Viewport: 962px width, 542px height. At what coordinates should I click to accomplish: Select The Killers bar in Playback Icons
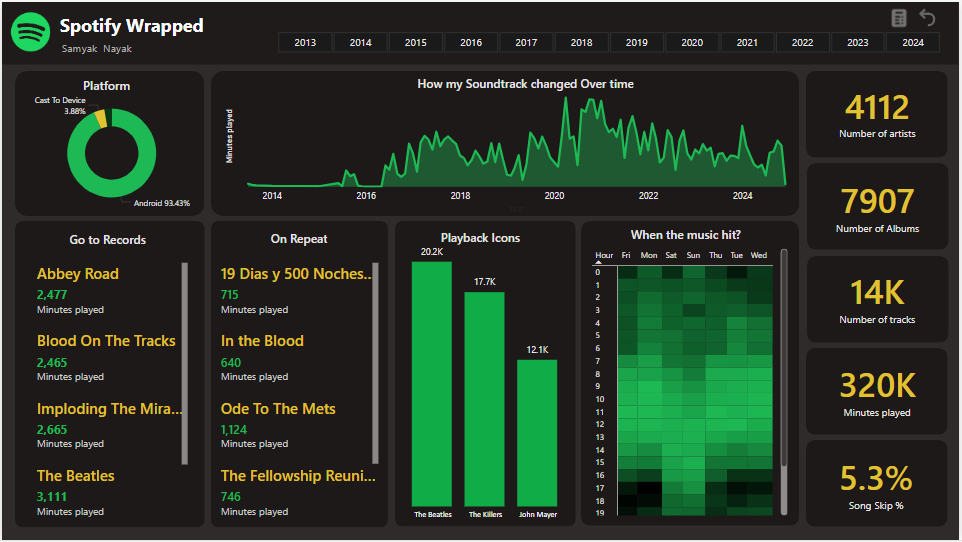[x=484, y=399]
